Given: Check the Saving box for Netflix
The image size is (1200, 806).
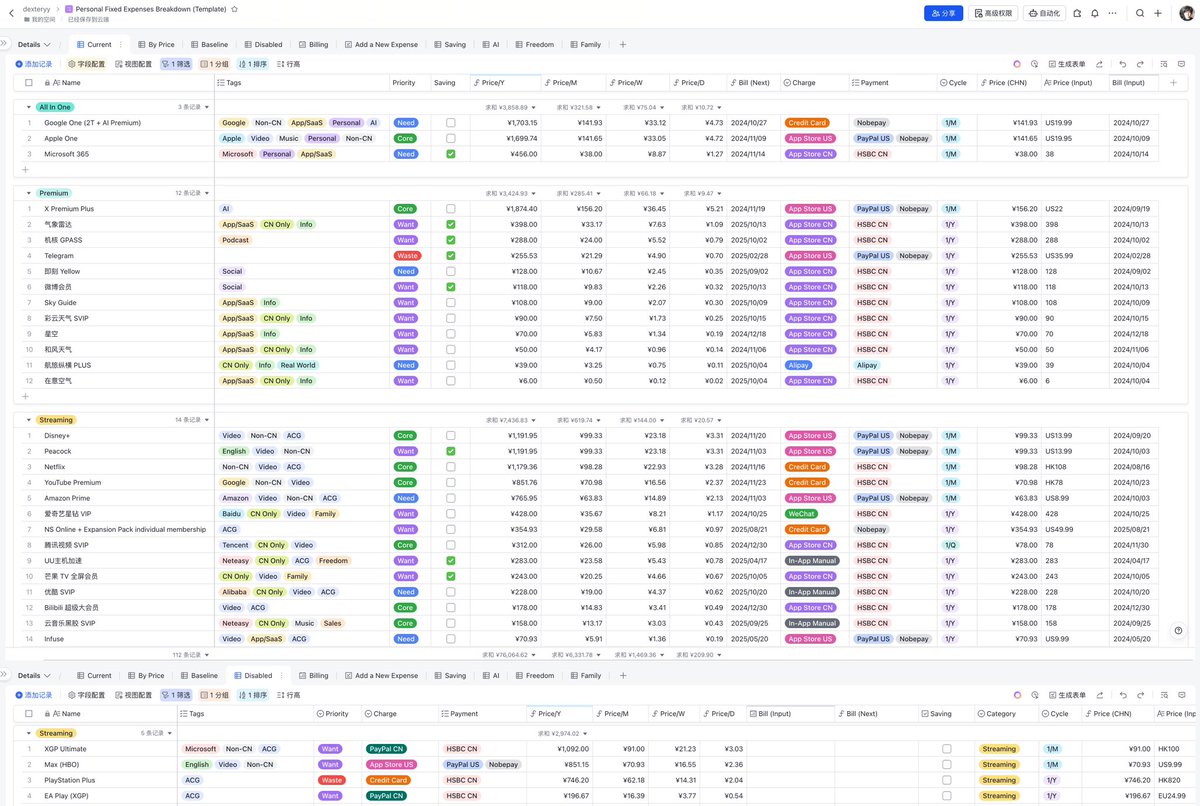Looking at the screenshot, I should 450,467.
